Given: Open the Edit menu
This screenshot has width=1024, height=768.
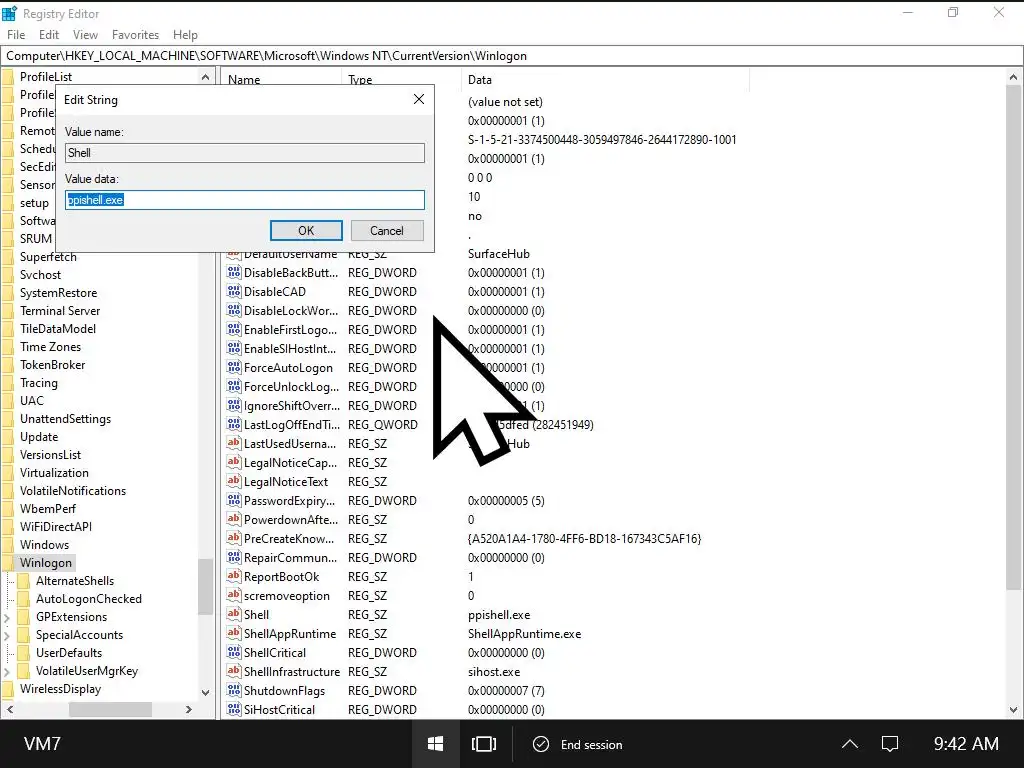Looking at the screenshot, I should (49, 35).
